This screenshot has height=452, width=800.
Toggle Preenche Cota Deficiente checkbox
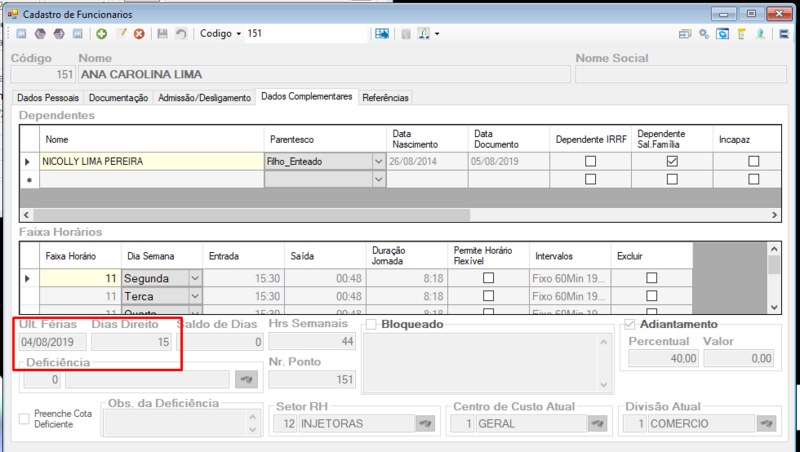point(24,419)
